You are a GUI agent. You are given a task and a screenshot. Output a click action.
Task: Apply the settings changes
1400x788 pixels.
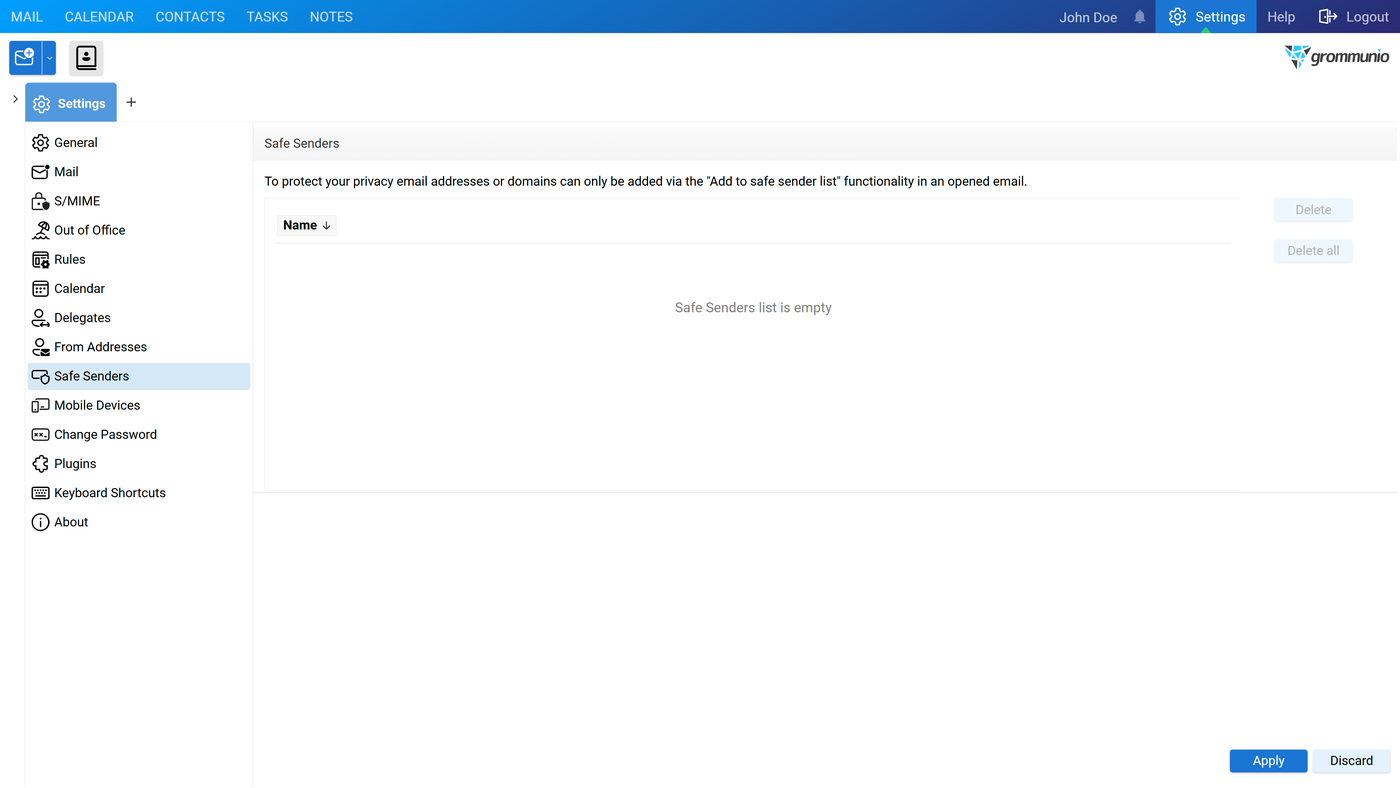click(1268, 761)
